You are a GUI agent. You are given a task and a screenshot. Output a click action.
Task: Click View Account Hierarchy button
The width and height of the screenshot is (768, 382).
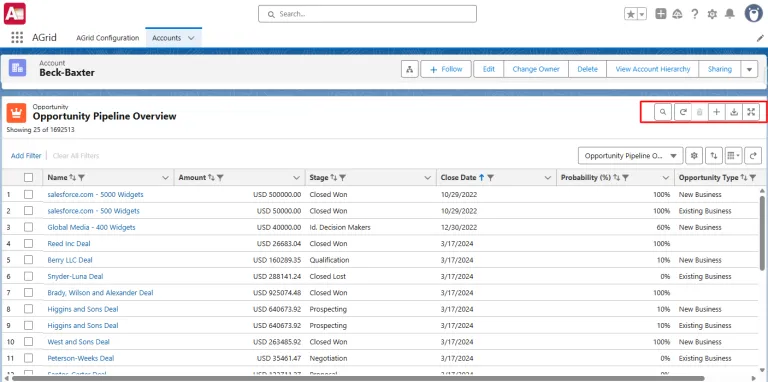653,69
